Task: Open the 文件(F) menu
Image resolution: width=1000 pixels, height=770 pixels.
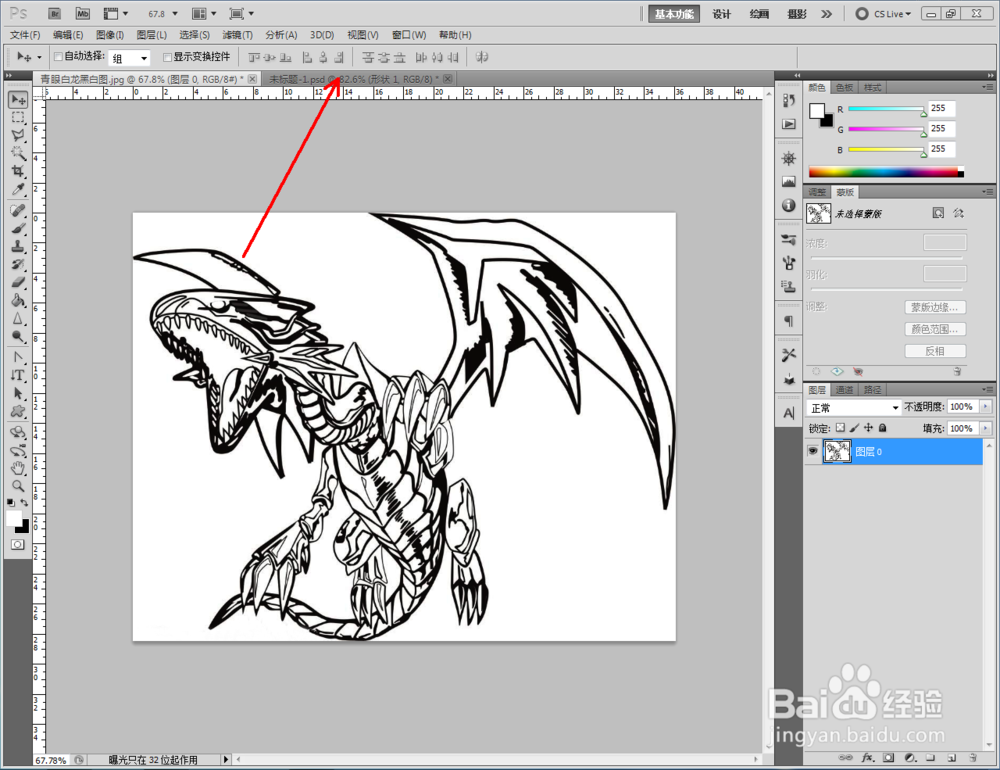Action: click(x=25, y=35)
